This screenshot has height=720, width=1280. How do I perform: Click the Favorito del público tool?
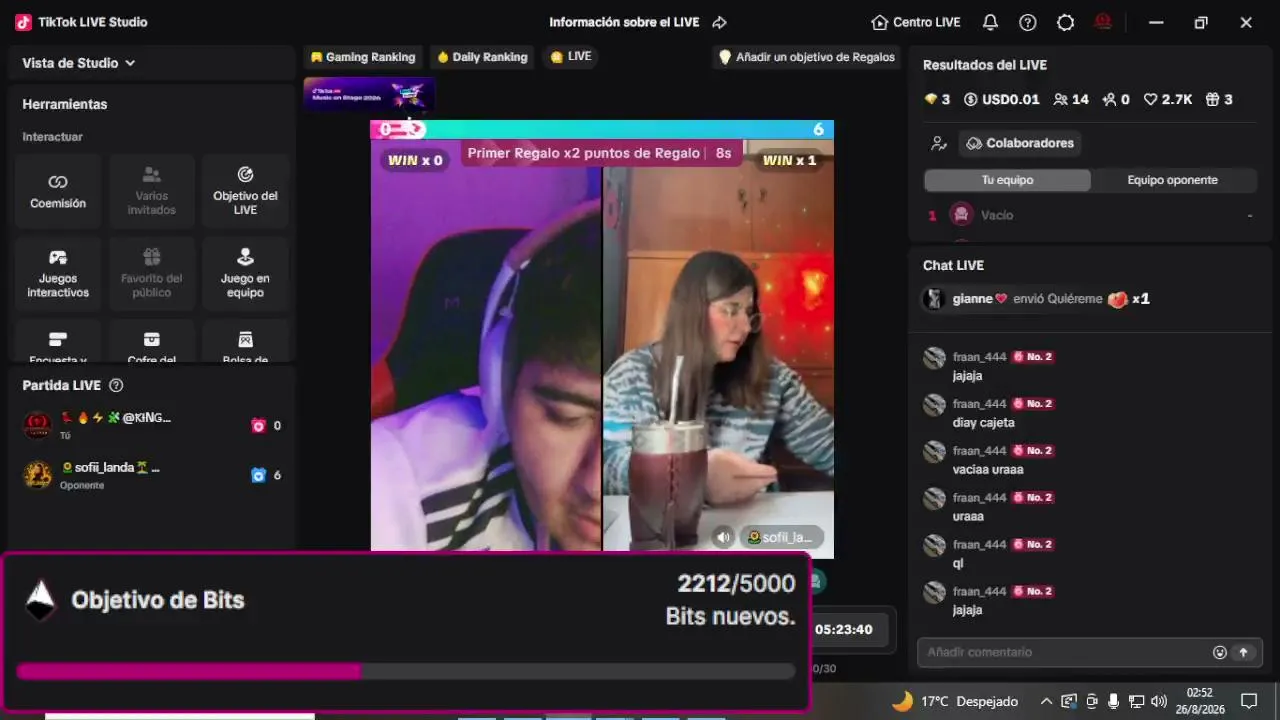(x=152, y=274)
